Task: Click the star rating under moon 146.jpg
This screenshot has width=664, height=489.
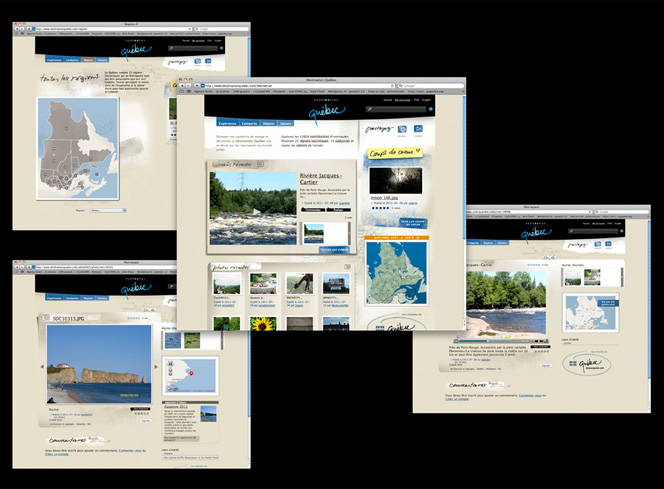Action: coord(380,208)
